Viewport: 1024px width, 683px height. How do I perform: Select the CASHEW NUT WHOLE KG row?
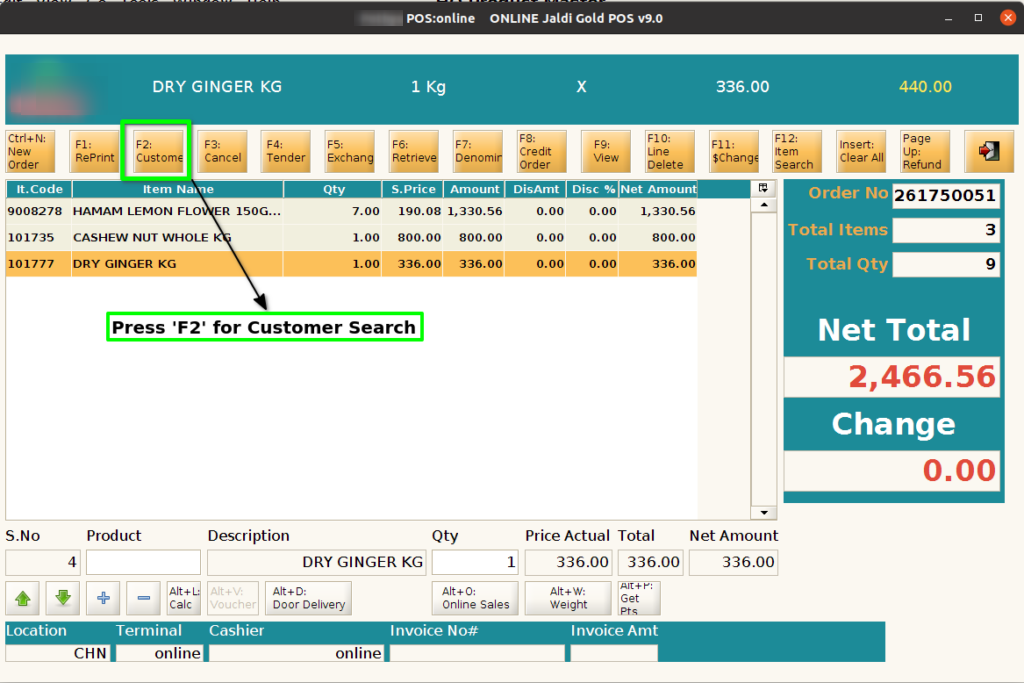351,238
